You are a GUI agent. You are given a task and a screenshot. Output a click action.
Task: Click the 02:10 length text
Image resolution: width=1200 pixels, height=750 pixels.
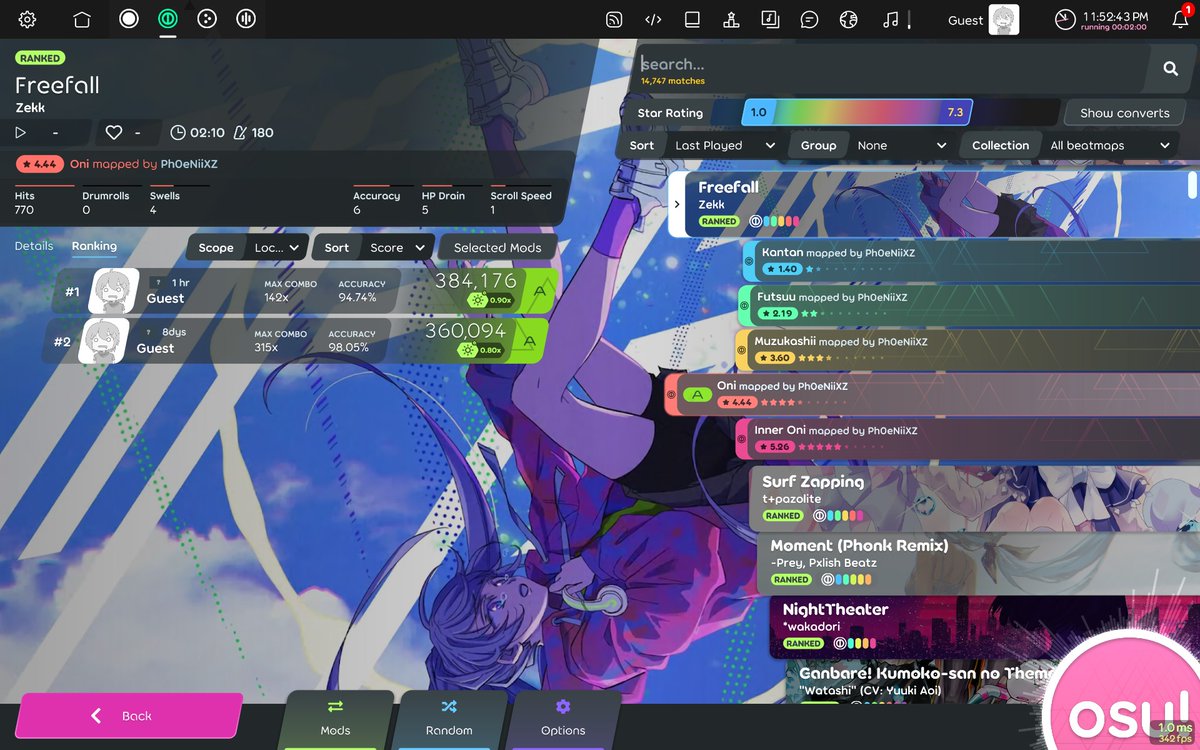click(207, 132)
